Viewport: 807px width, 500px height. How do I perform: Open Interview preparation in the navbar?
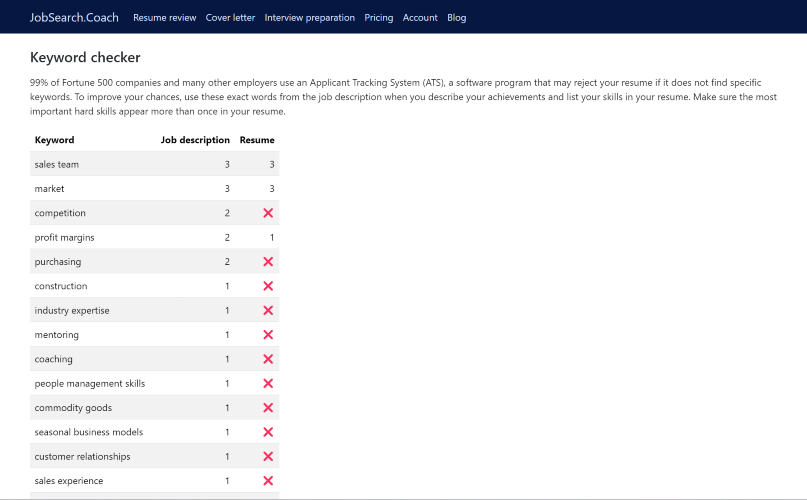[x=309, y=18]
